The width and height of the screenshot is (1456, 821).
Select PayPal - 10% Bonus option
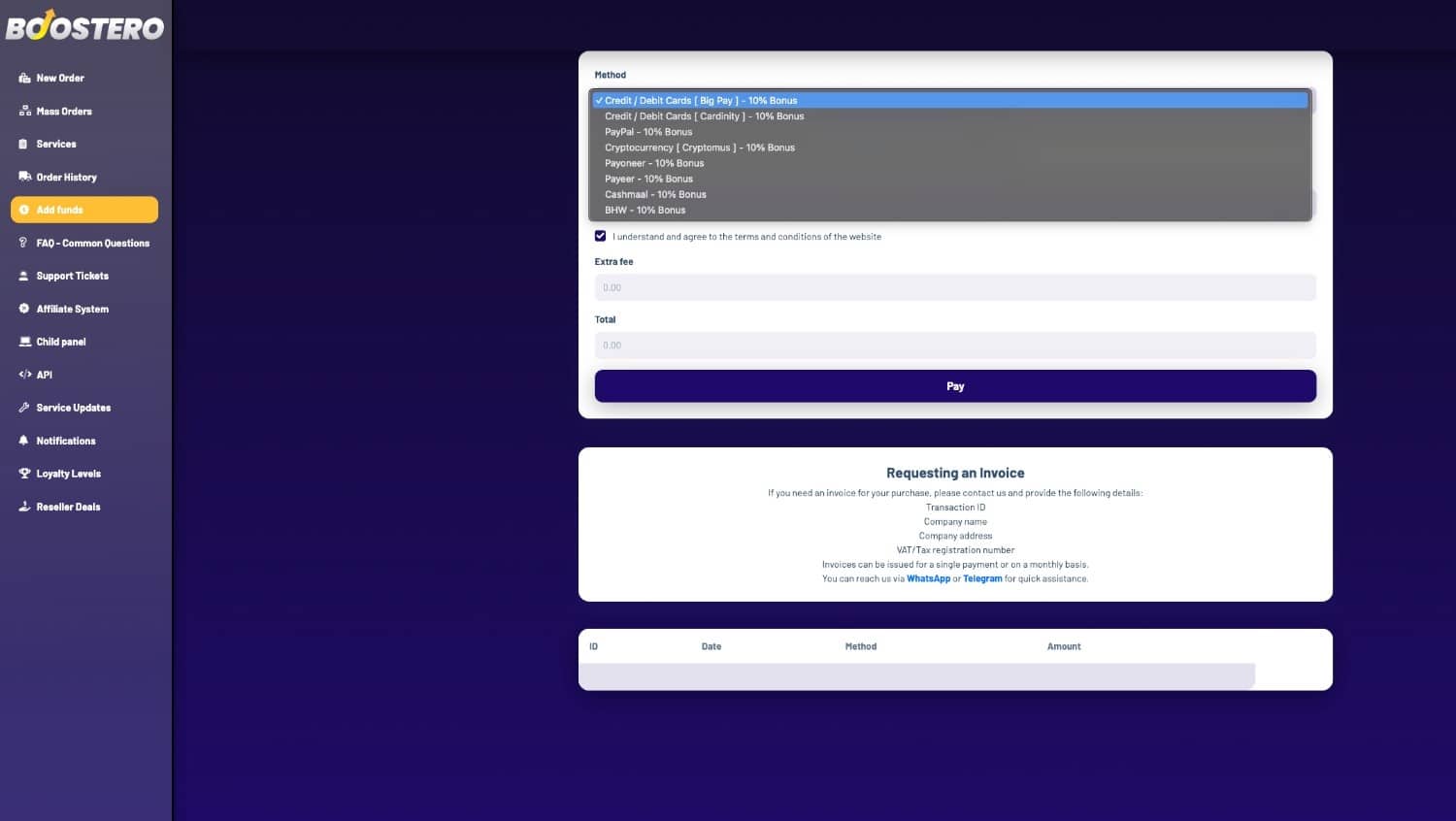click(648, 132)
